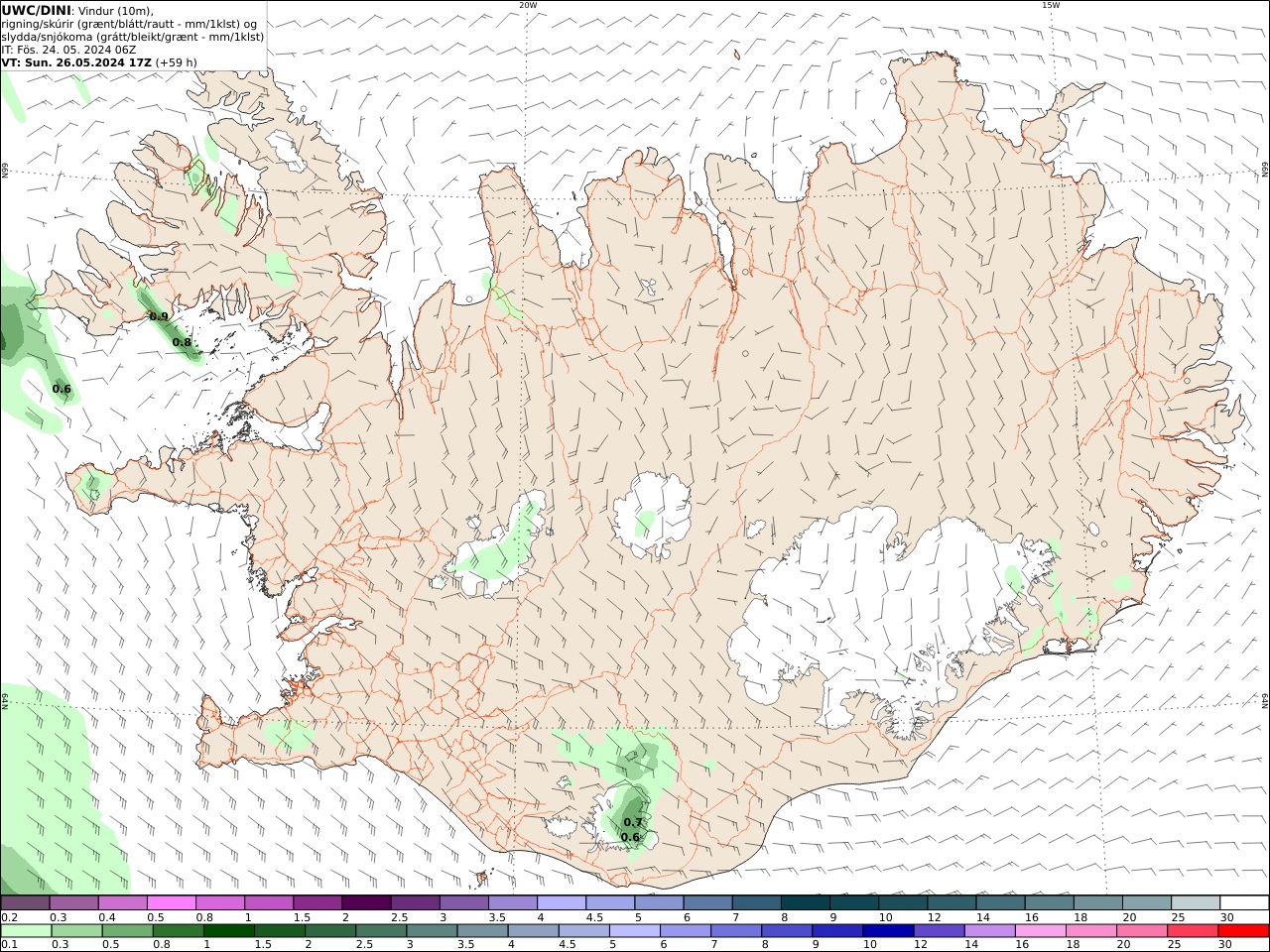This screenshot has height=952, width=1270.
Task: Select the darkest purple 2–2.5 swatch in top legend row
Action: pos(366,903)
